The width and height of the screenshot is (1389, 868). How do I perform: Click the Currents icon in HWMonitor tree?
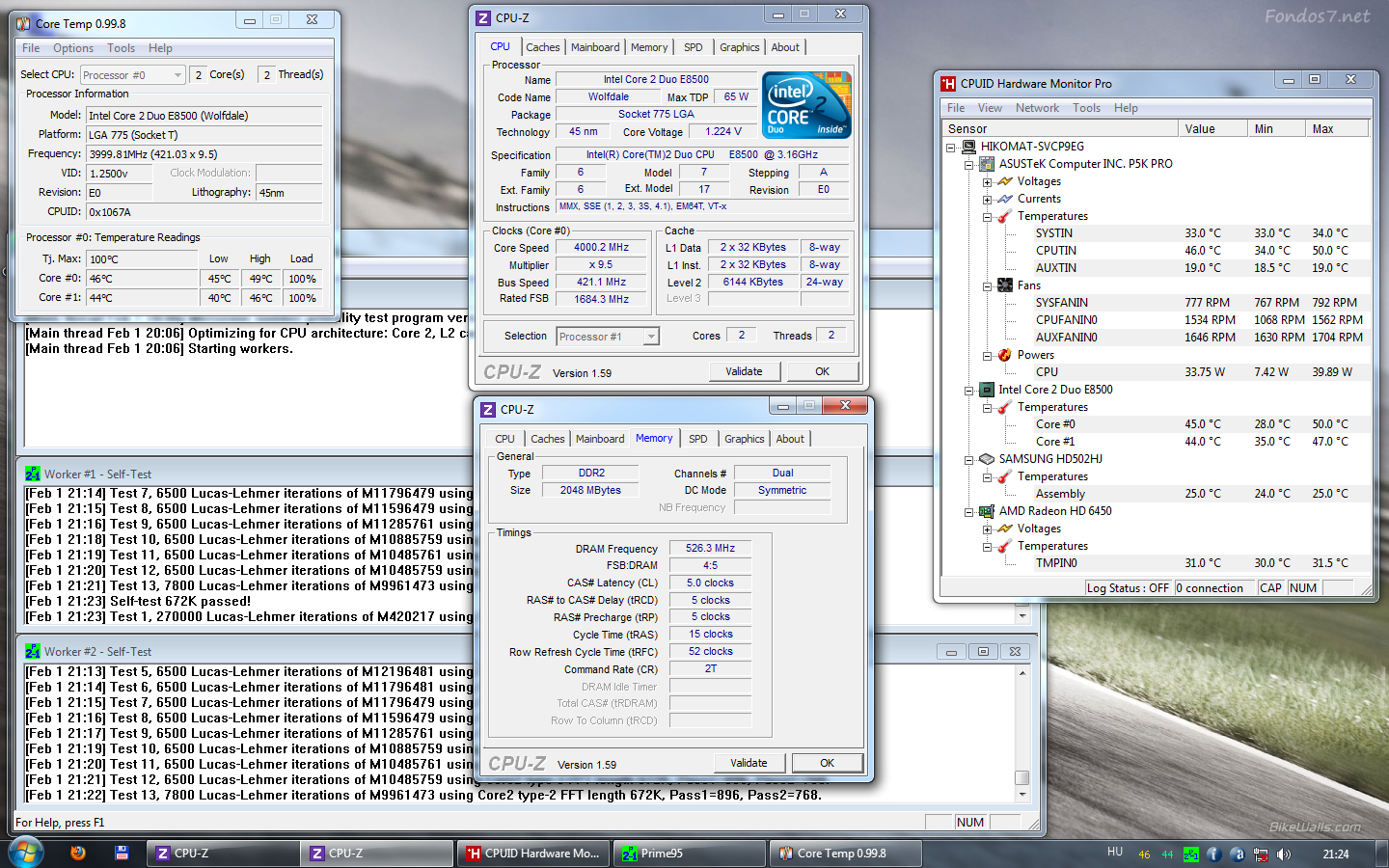tap(1005, 199)
